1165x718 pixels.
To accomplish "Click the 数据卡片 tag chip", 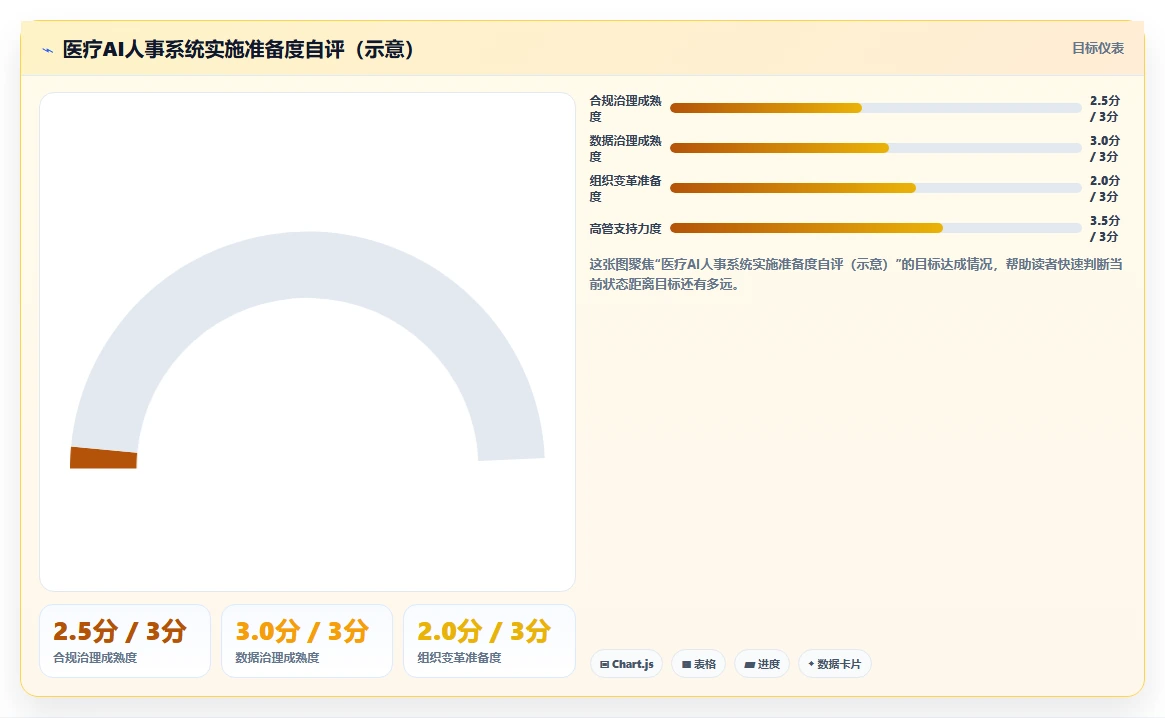I will point(834,664).
